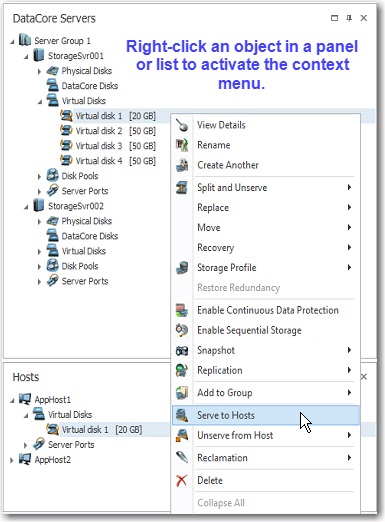Click the AppHost1 host icon
Viewport: 385px width, 522px height.
click(25, 399)
